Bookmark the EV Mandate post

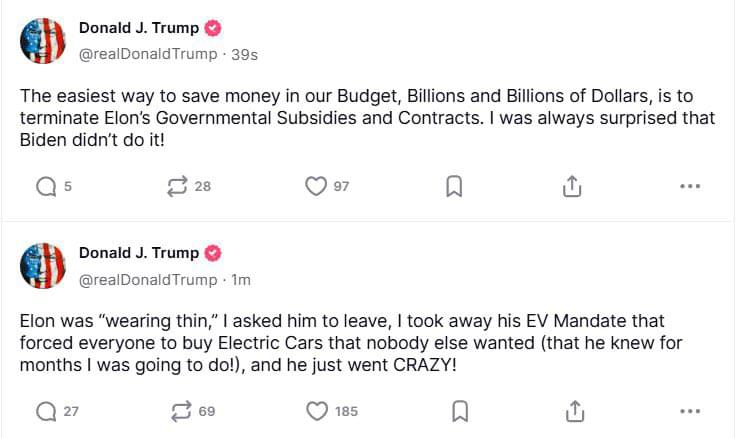[460, 411]
